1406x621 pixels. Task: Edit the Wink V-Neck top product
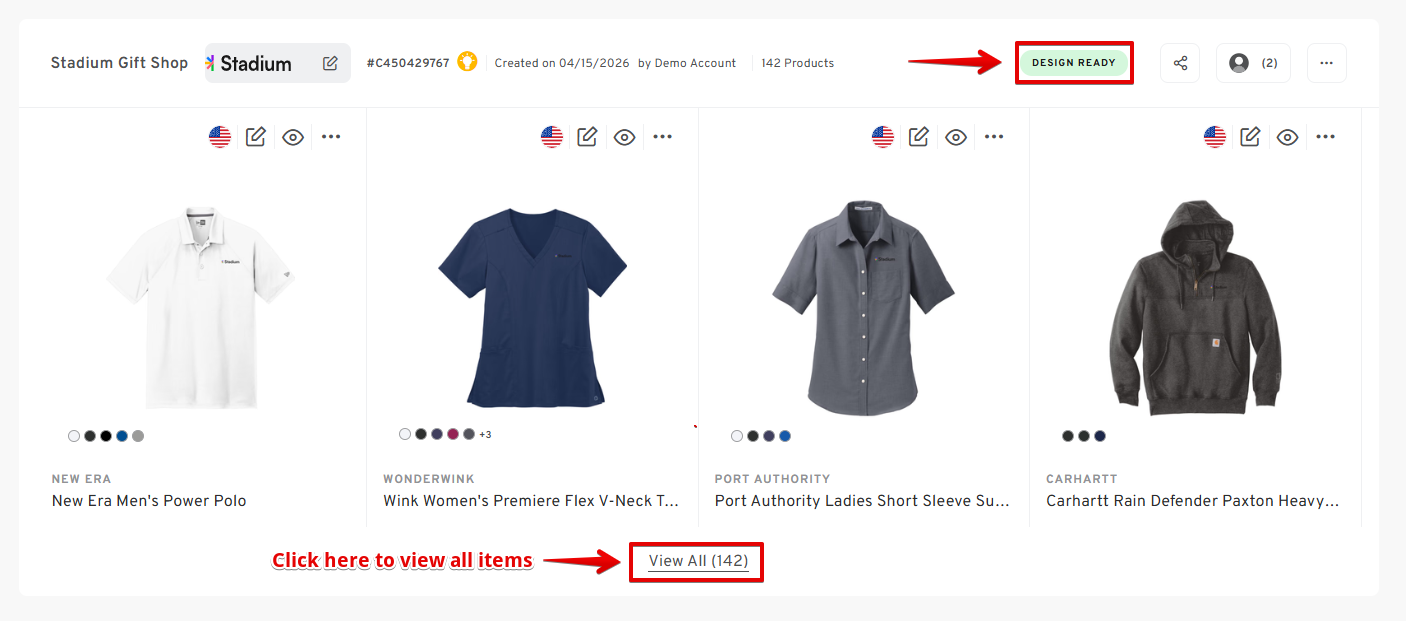tap(587, 137)
